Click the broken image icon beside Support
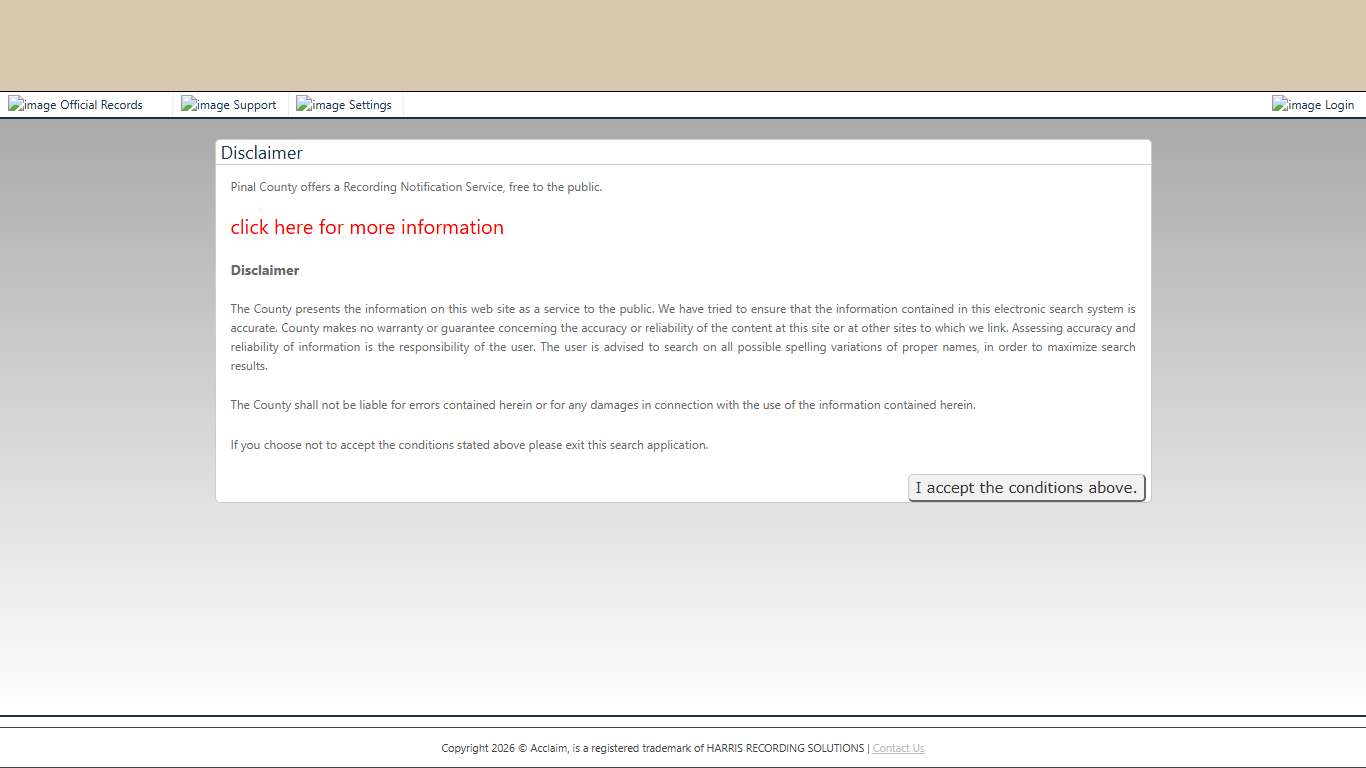Viewport: 1366px width, 768px height. 205,105
